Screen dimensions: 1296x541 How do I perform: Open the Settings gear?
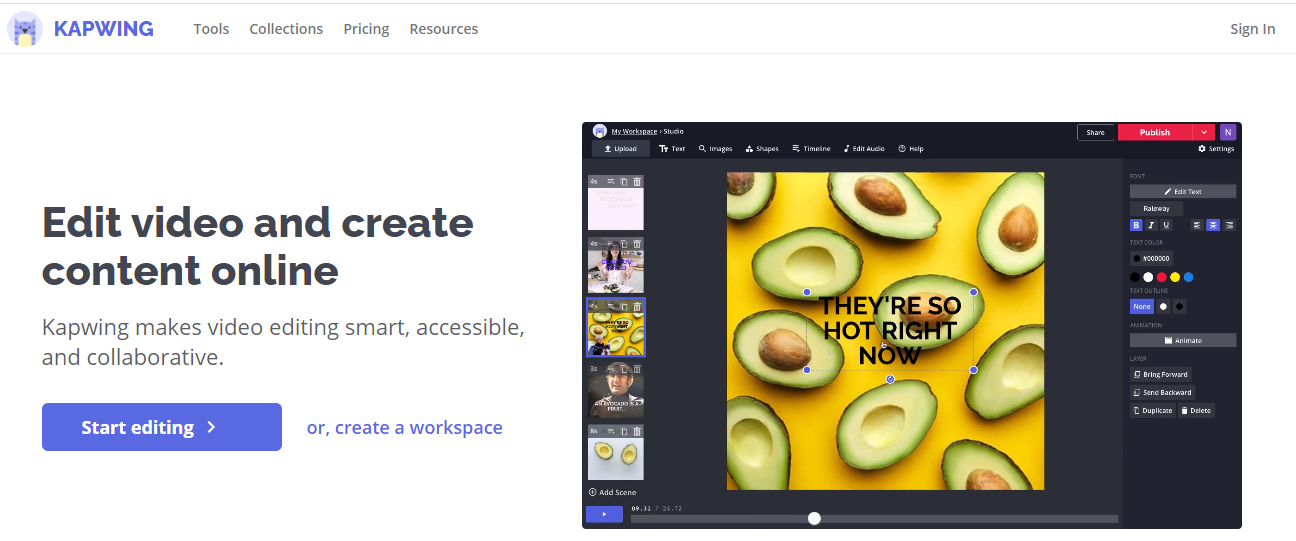pos(1216,149)
